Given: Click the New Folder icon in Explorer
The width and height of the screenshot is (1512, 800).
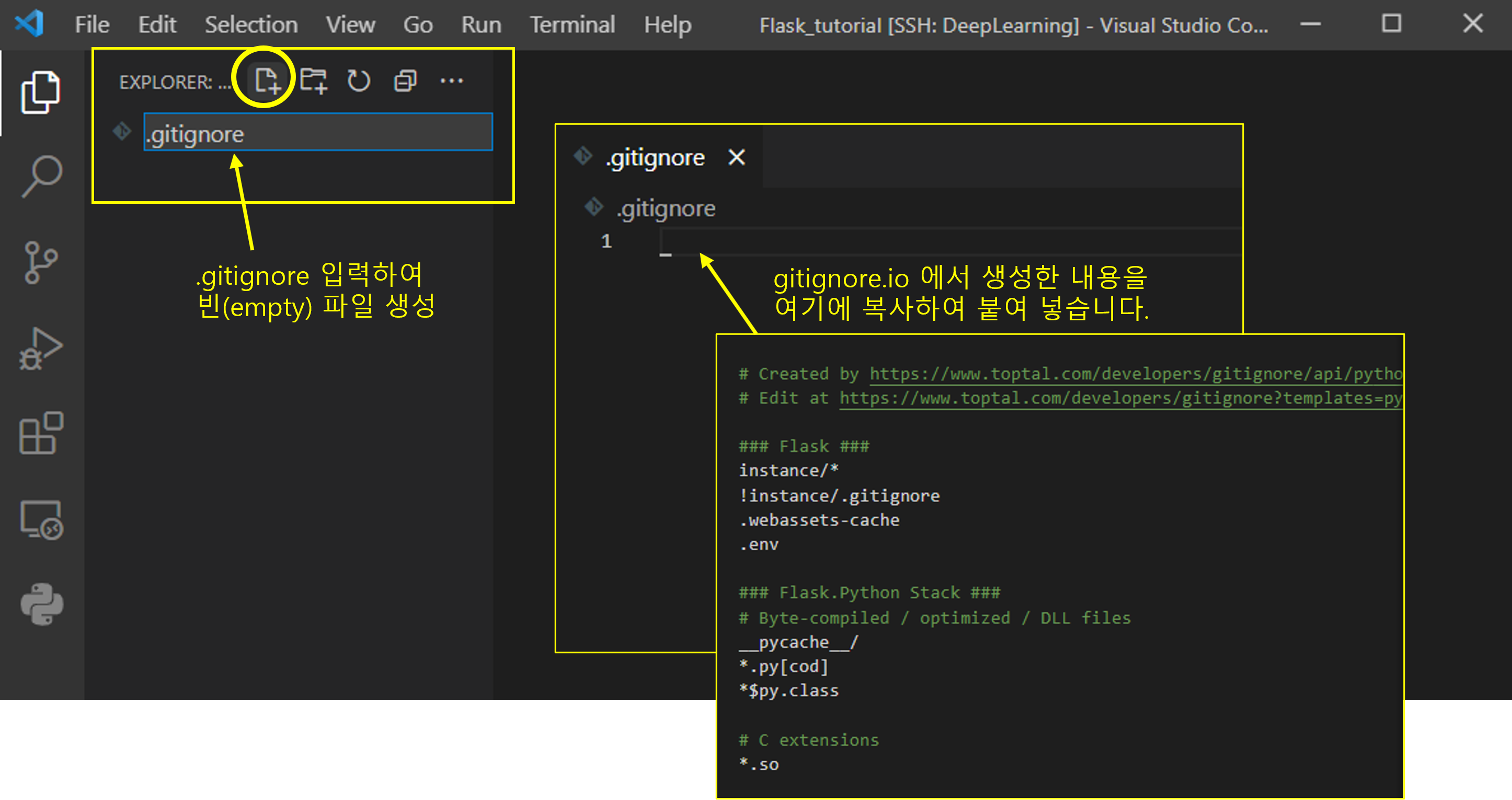Looking at the screenshot, I should click(313, 80).
